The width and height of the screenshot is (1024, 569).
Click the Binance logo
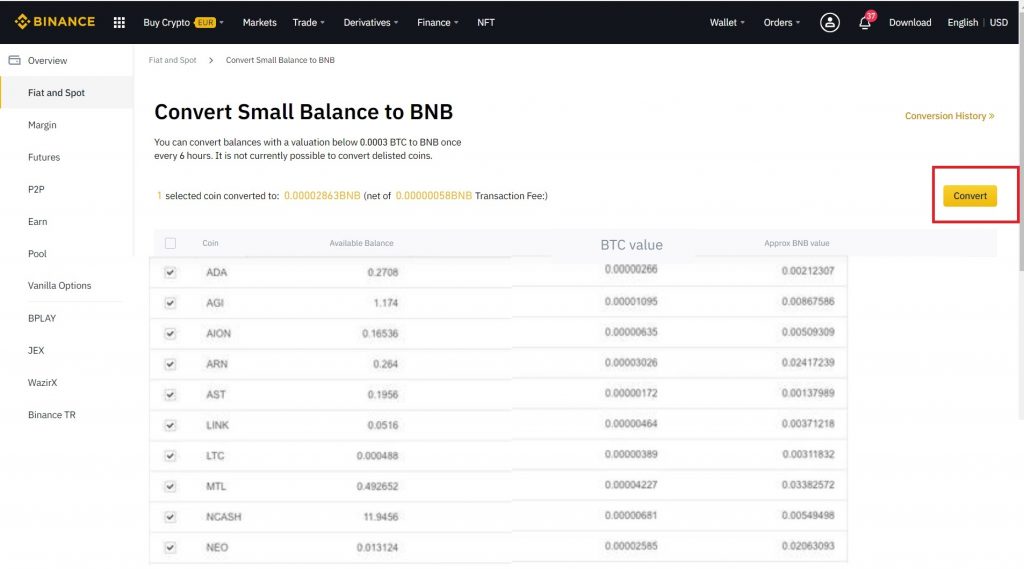(55, 22)
